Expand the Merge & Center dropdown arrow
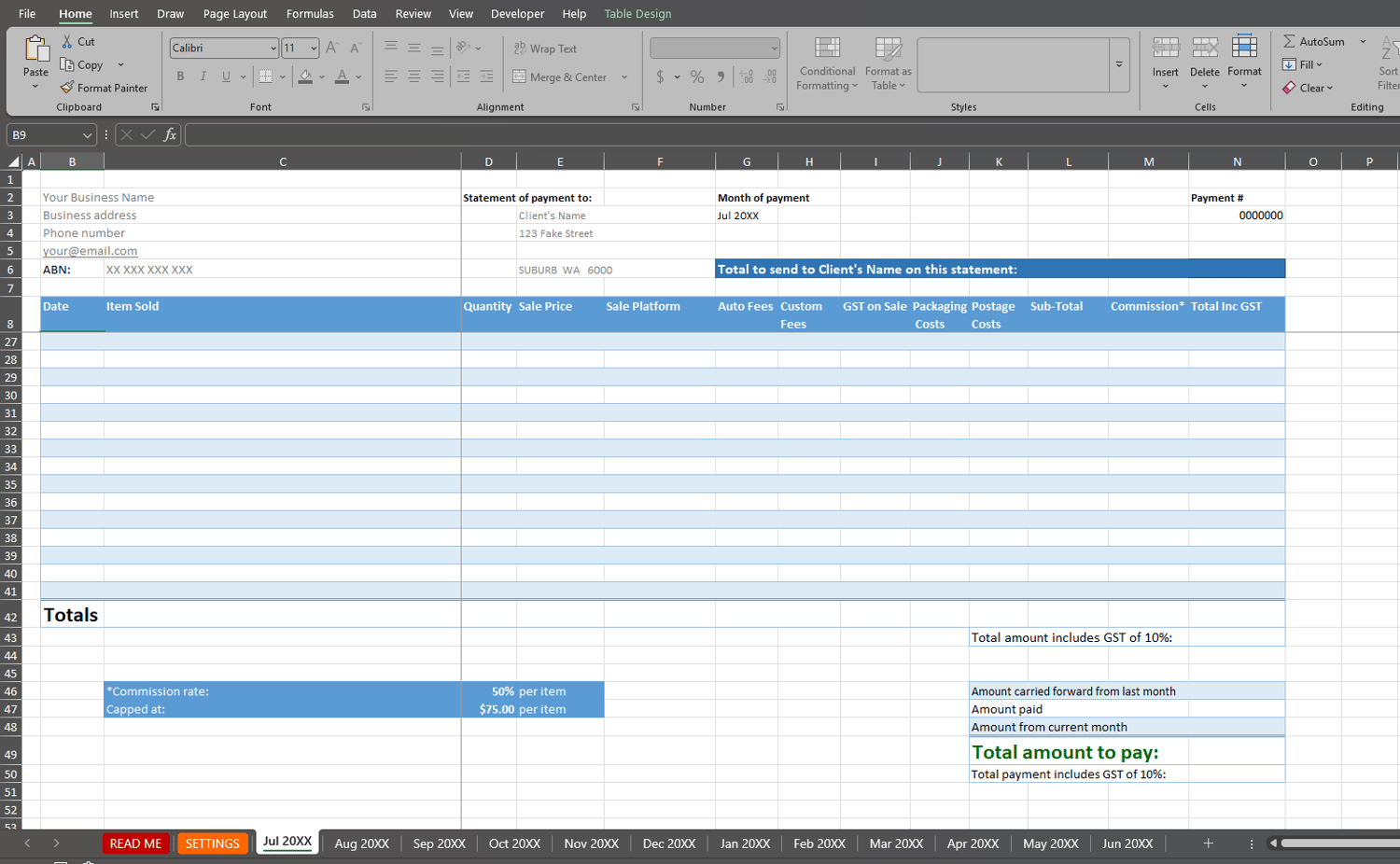The width and height of the screenshot is (1400, 864). [x=624, y=77]
